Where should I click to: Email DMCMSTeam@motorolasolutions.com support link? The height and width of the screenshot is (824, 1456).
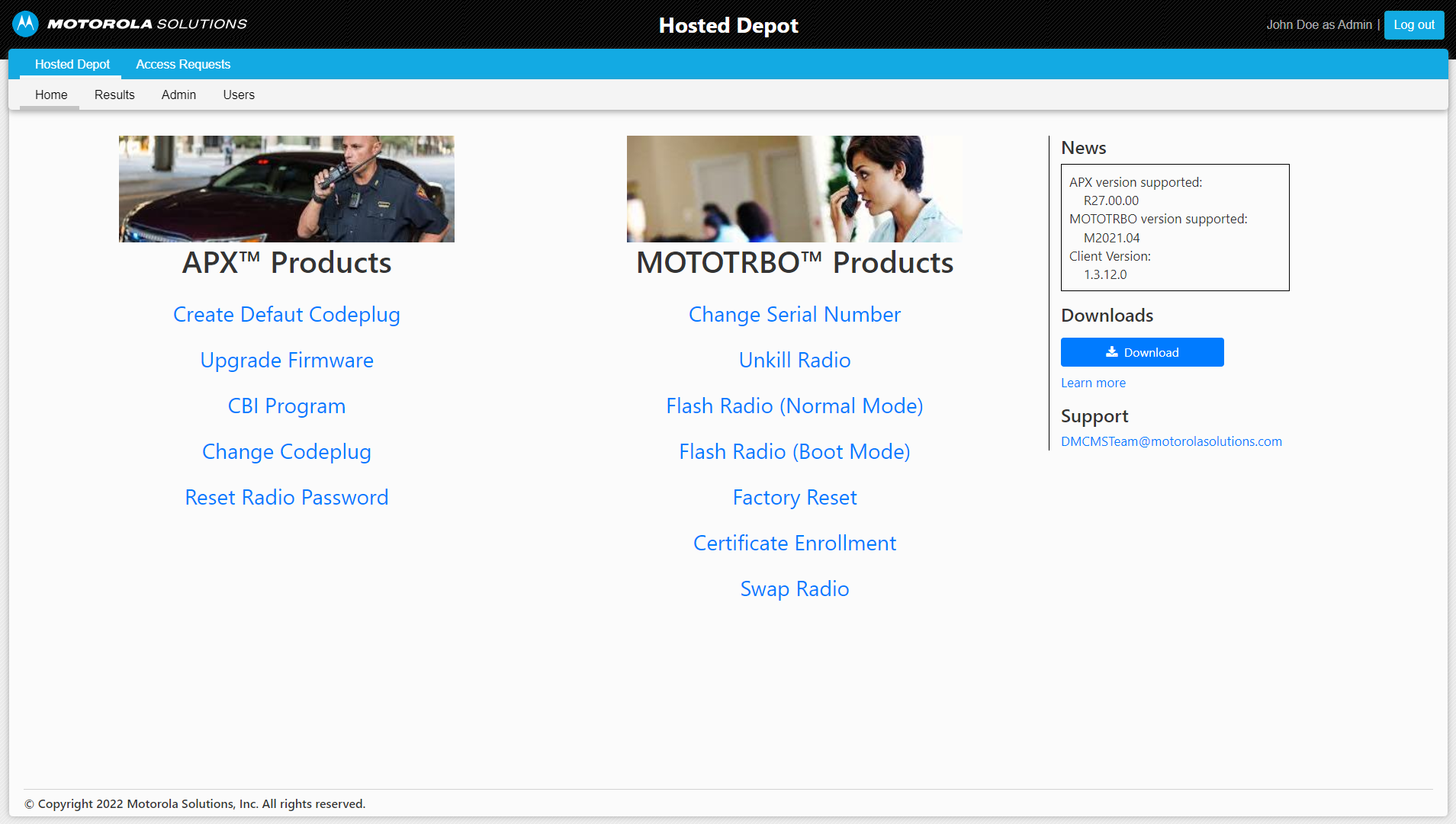coord(1171,441)
